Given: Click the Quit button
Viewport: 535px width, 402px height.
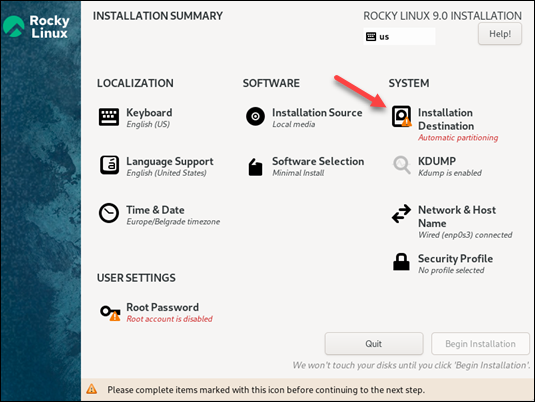Looking at the screenshot, I should (374, 344).
